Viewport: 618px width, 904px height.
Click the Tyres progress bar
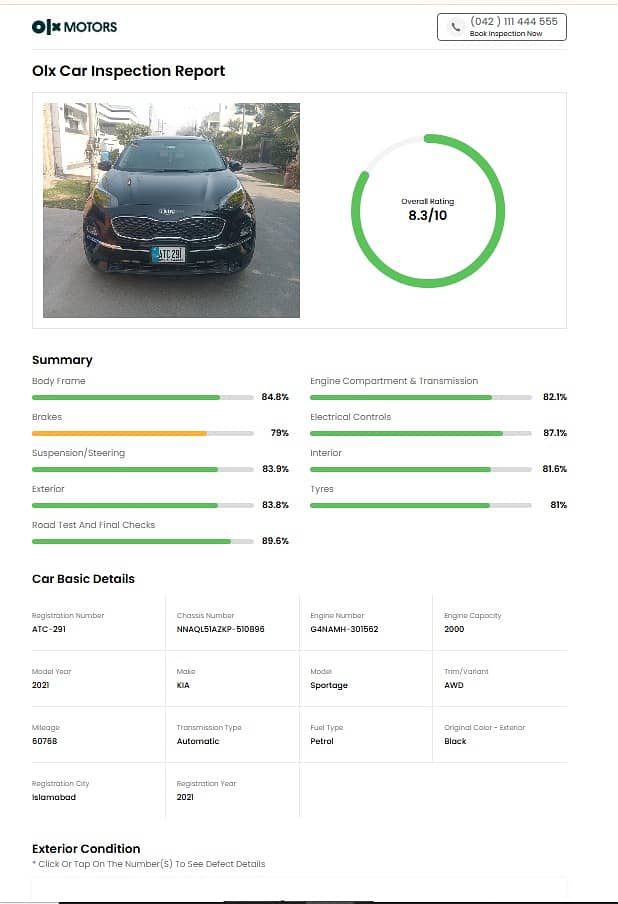(420, 505)
